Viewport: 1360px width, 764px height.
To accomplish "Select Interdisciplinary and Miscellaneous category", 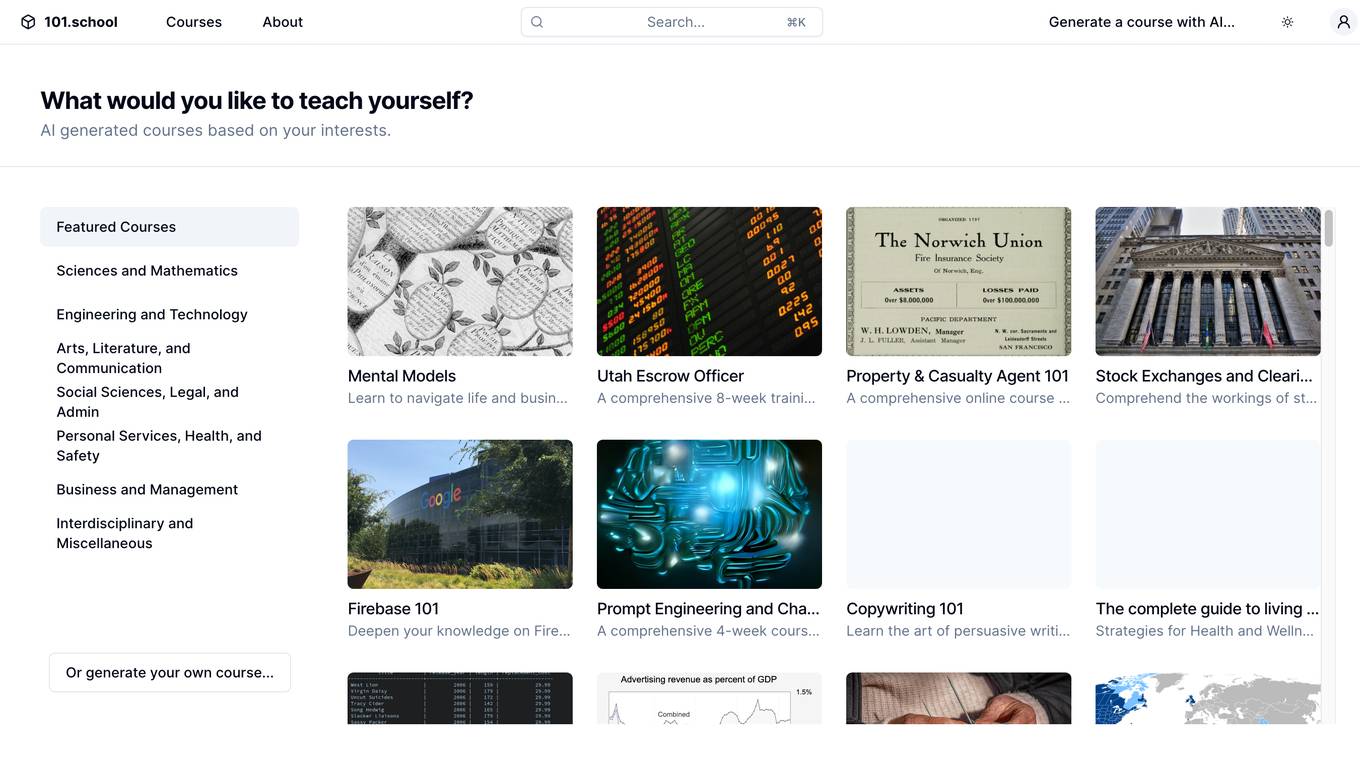I will tap(169, 533).
